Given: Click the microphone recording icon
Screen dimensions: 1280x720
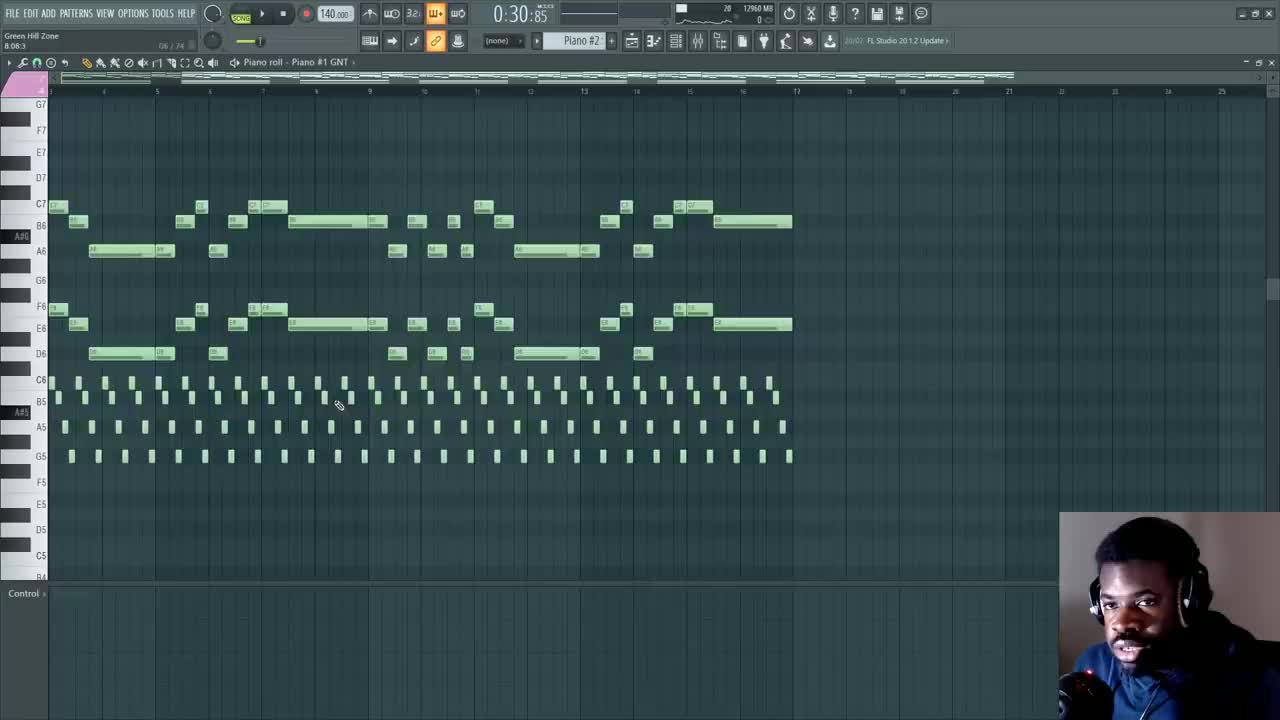Looking at the screenshot, I should coord(833,13).
